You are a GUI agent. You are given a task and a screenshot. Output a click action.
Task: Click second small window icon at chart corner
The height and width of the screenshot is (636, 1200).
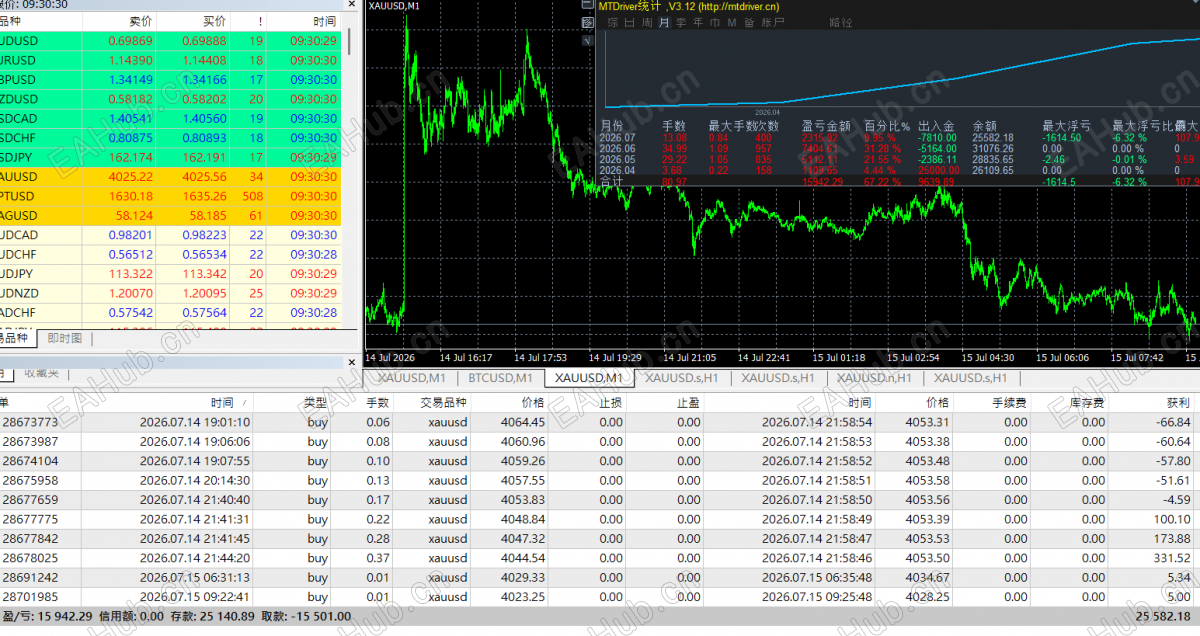[587, 23]
